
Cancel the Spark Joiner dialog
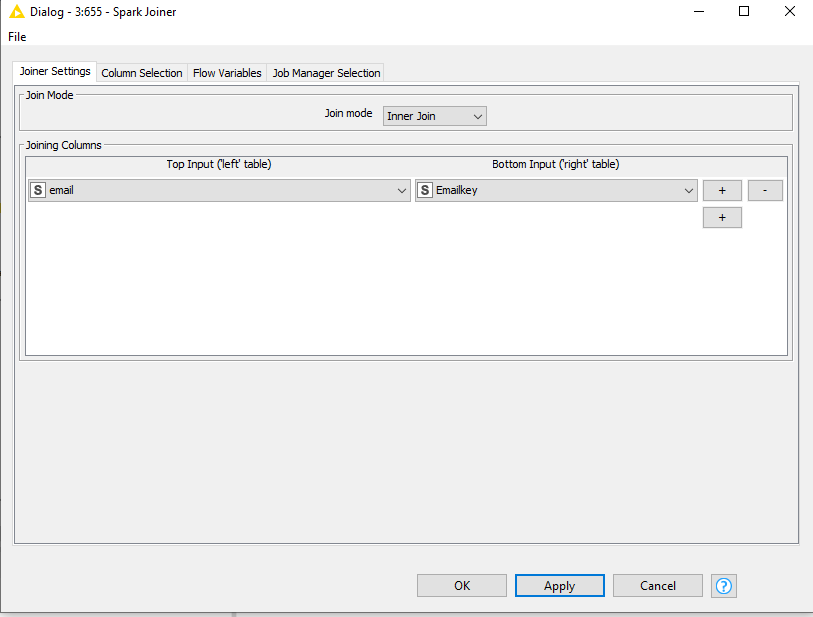657,585
